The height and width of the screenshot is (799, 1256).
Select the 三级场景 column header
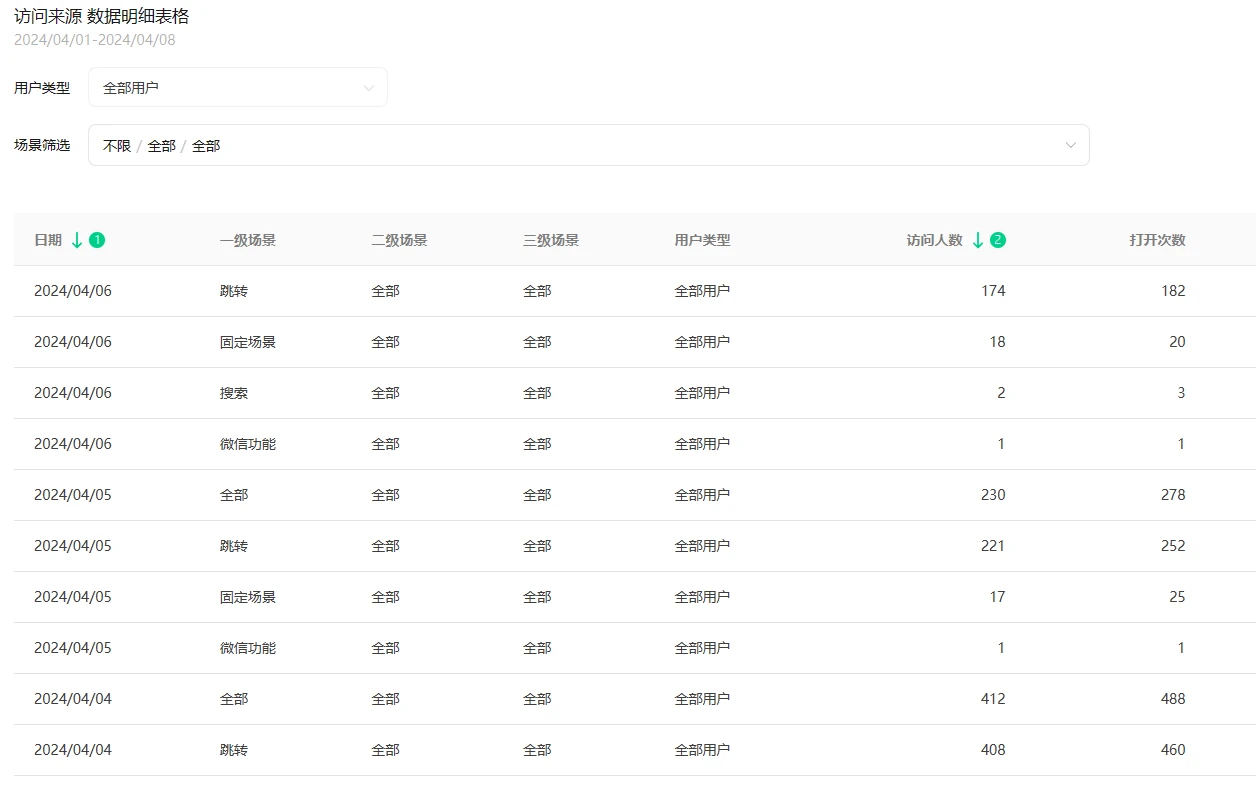[551, 240]
